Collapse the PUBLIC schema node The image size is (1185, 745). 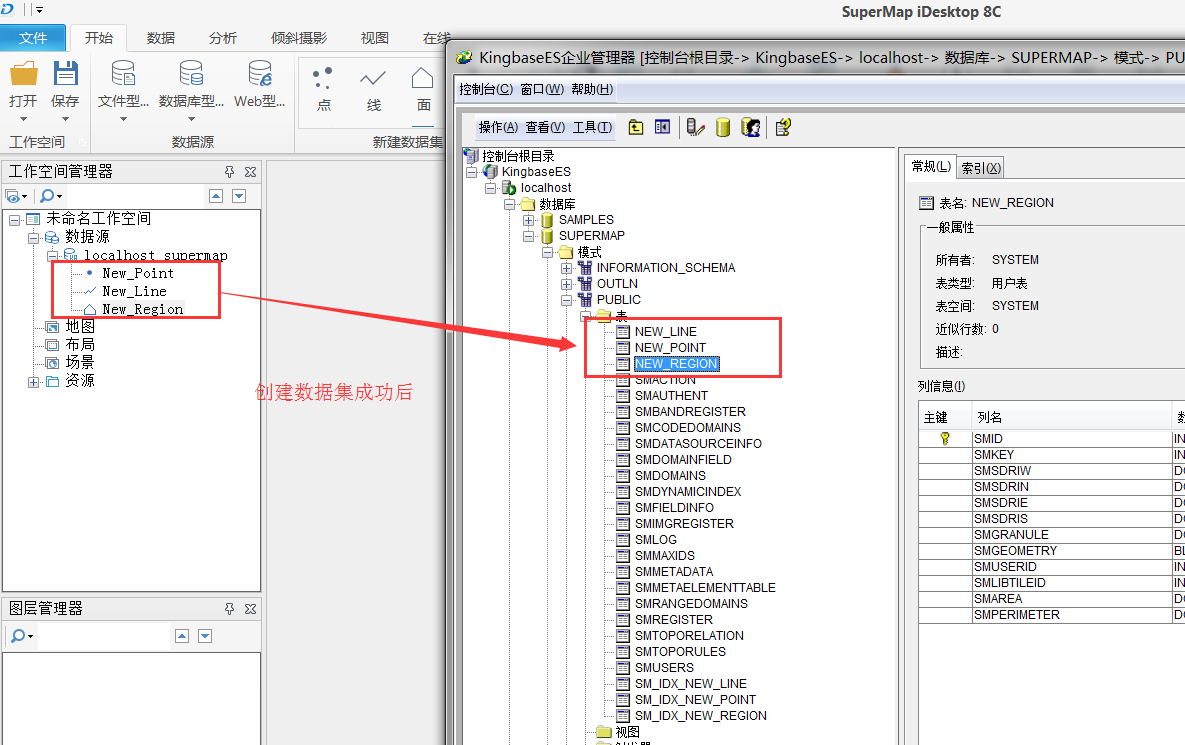pos(566,300)
